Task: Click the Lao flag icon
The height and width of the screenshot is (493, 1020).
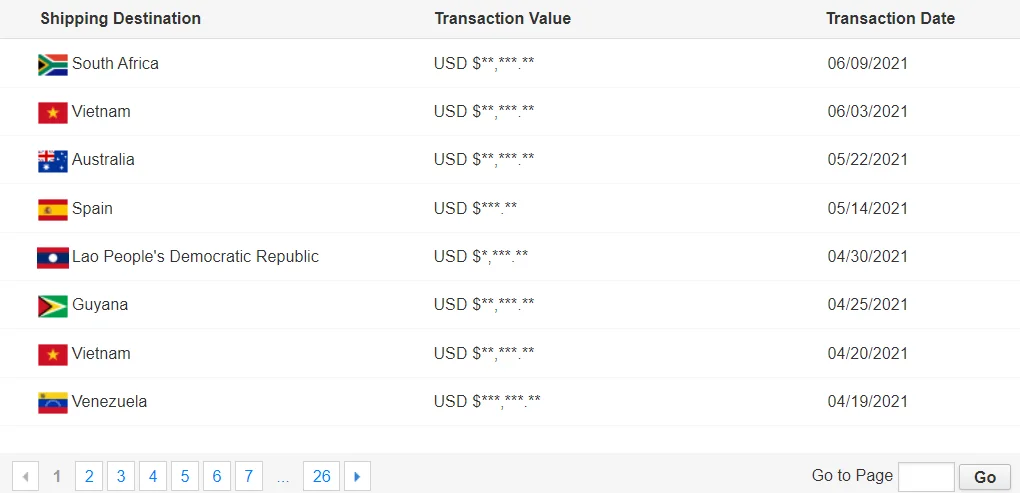Action: pyautogui.click(x=52, y=257)
